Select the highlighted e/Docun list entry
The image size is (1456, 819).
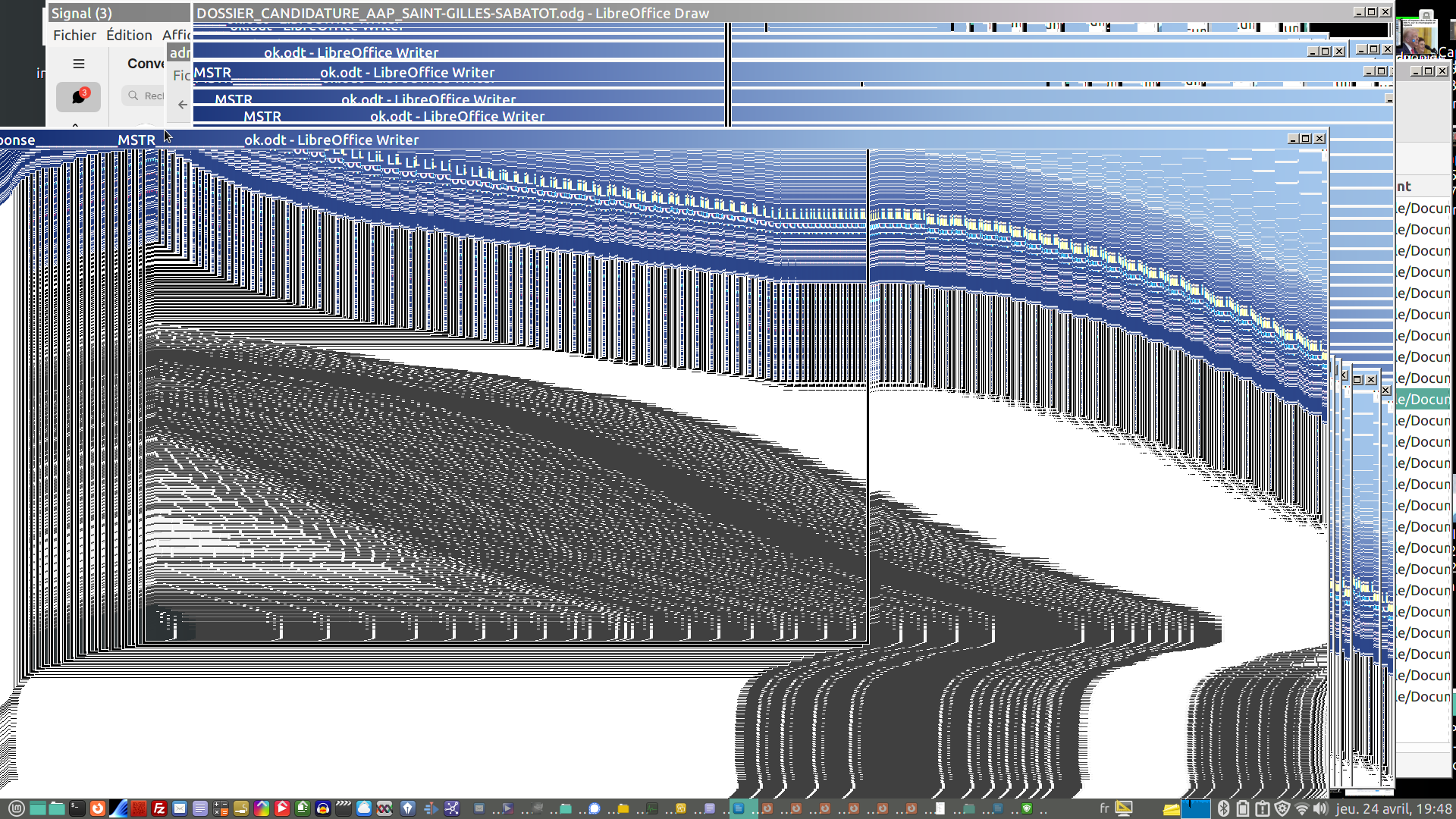[x=1423, y=399]
